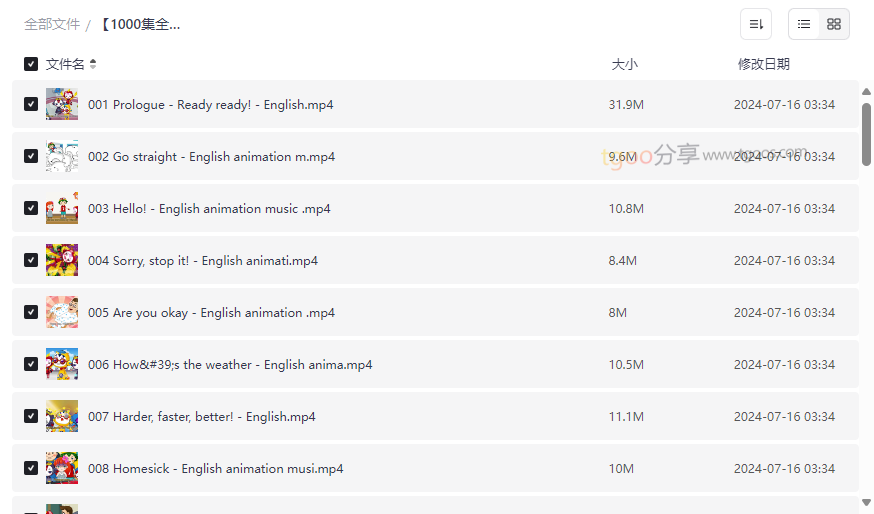Click the 11.1M size value

click(626, 416)
